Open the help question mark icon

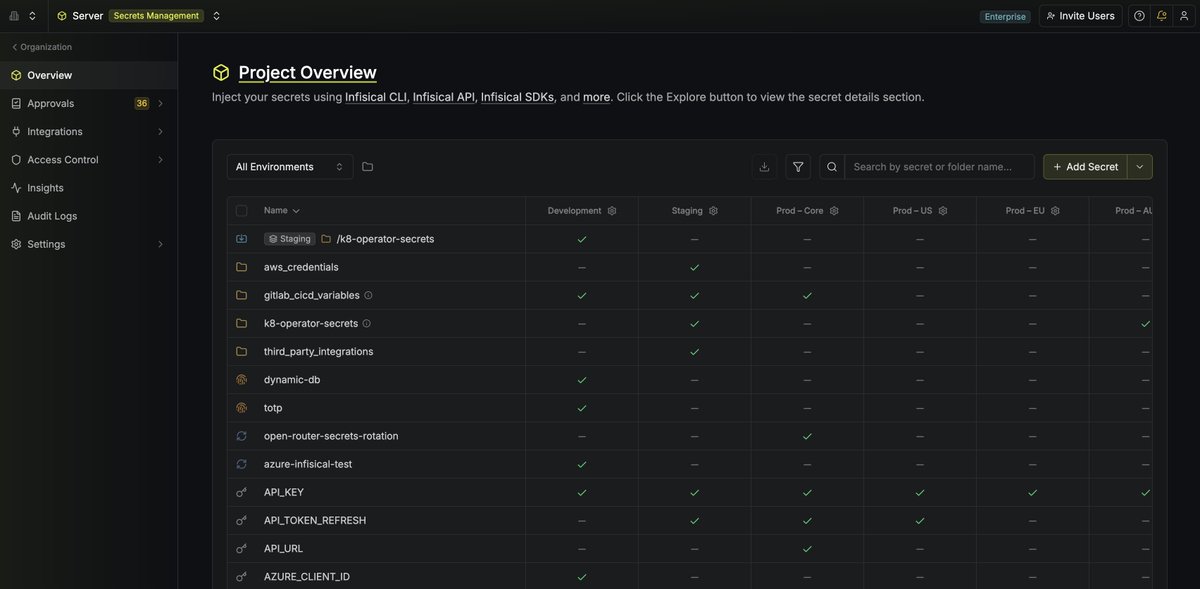coord(1139,16)
